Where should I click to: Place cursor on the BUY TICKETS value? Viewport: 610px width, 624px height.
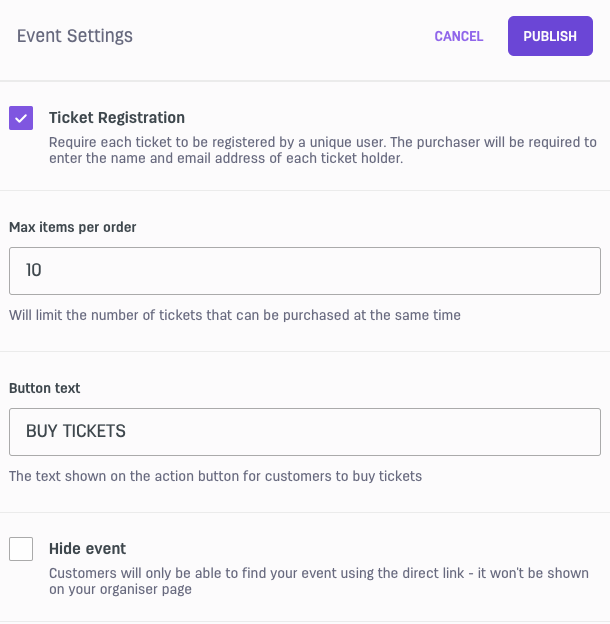click(x=76, y=431)
